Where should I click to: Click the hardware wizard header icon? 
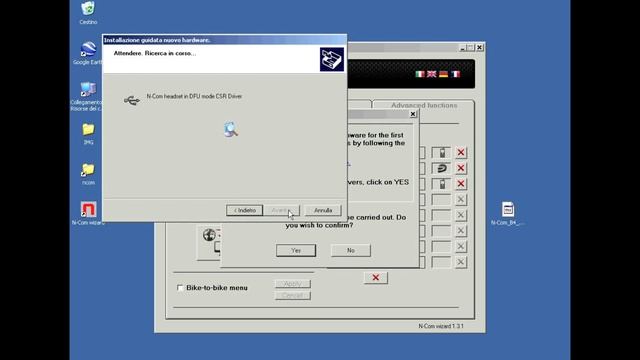pyautogui.click(x=331, y=60)
